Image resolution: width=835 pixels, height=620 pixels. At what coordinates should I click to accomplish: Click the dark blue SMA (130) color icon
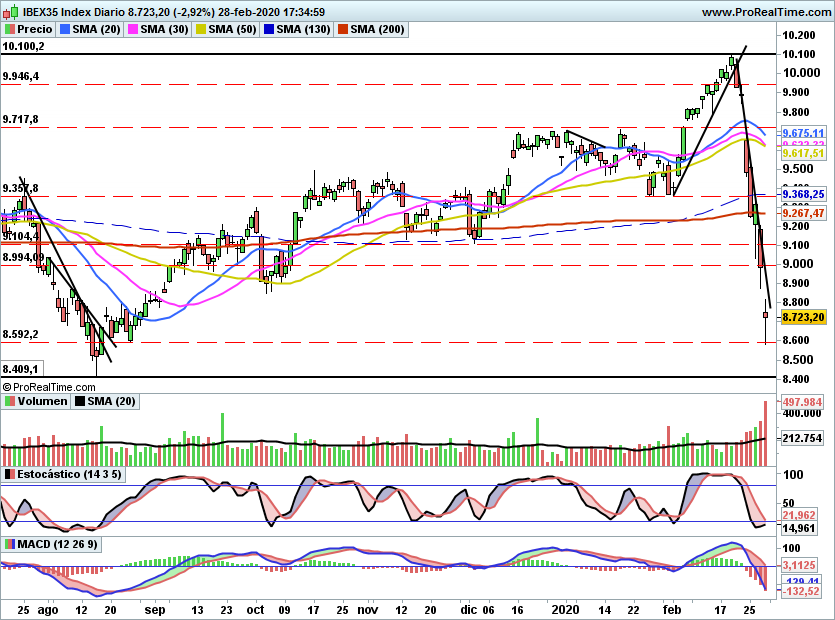pyautogui.click(x=268, y=29)
